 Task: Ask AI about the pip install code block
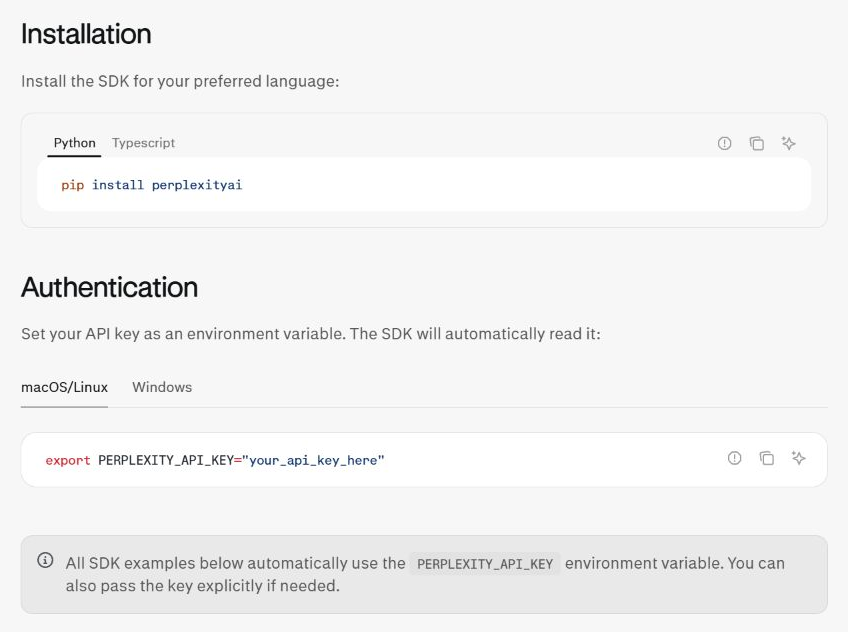(x=789, y=143)
